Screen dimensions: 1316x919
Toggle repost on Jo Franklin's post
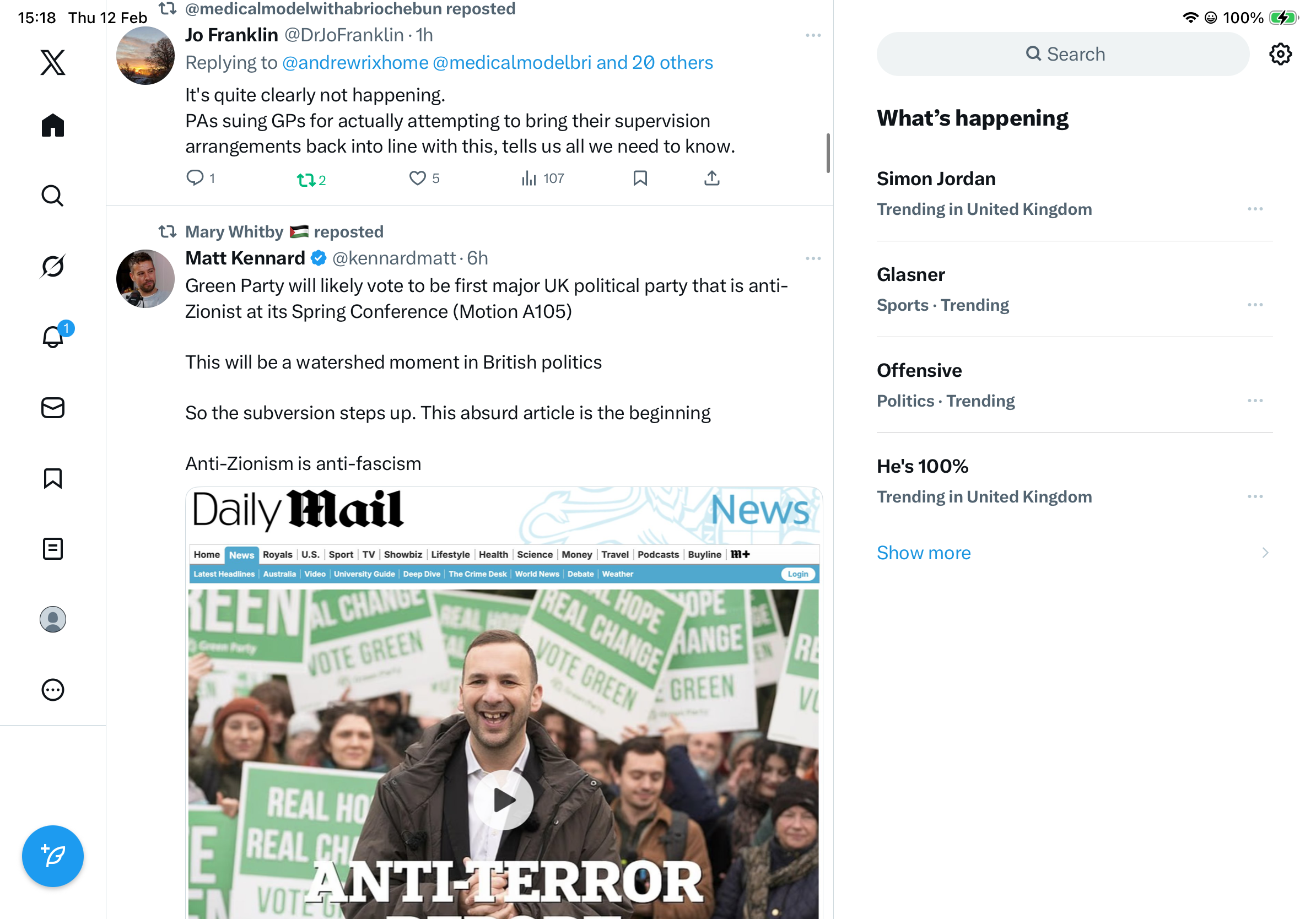311,180
